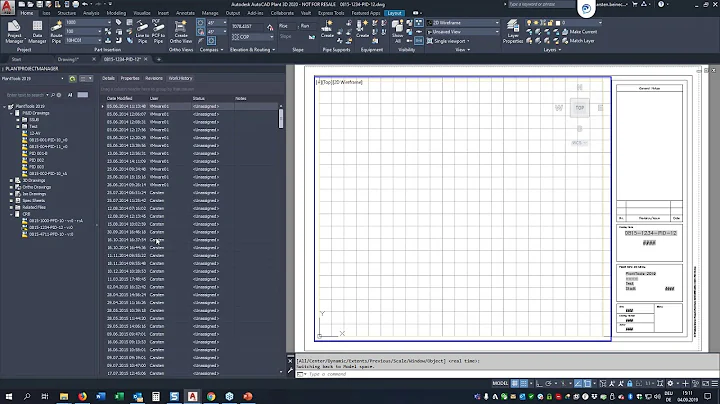Click Create in Equipment panel
The width and height of the screenshot is (720, 404).
[x=362, y=28]
